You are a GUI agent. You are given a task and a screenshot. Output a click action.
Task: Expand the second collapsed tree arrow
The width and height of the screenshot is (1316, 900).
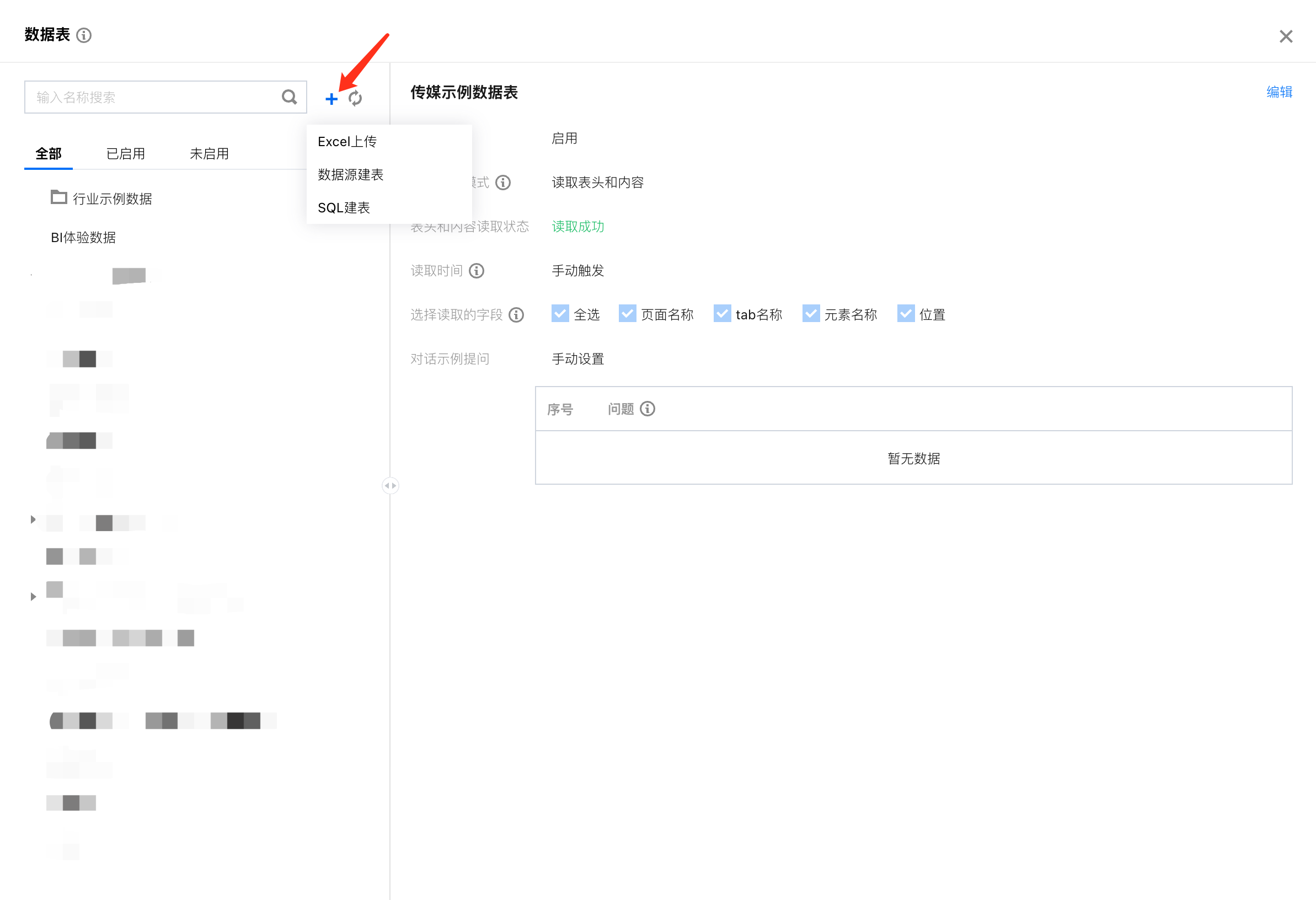(33, 597)
